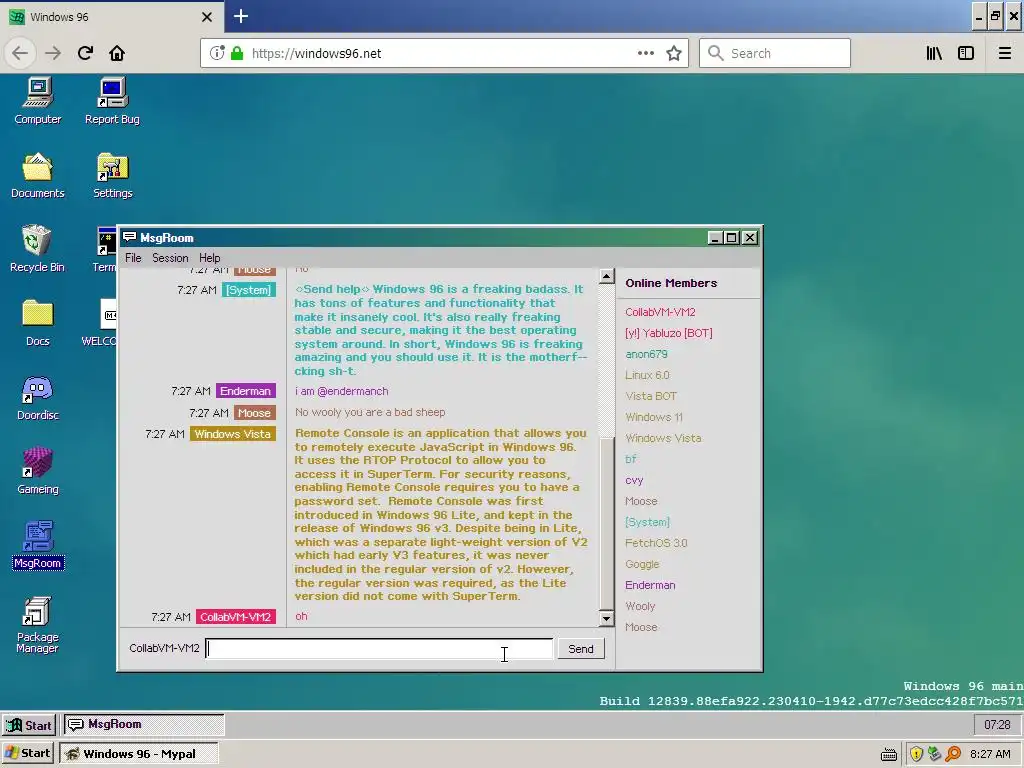Click the security shield tray icon
The height and width of the screenshot is (768, 1024).
[916, 754]
